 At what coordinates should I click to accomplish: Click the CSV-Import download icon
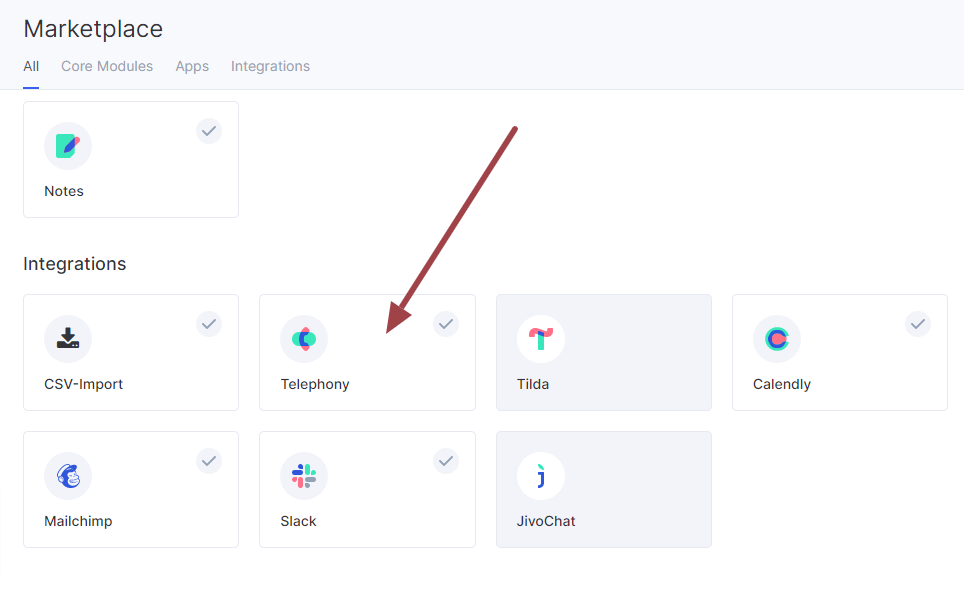point(68,339)
